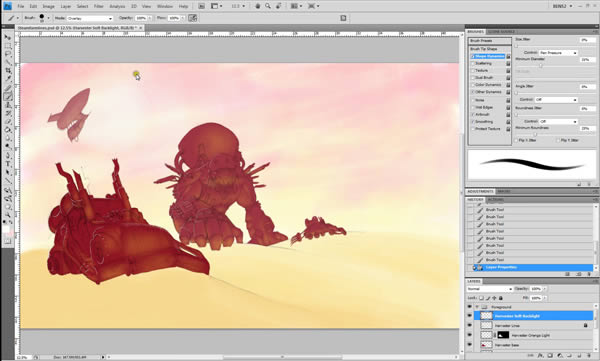The width and height of the screenshot is (600, 361).
Task: Click the Hand tool in the application bar
Action: click(x=258, y=6)
